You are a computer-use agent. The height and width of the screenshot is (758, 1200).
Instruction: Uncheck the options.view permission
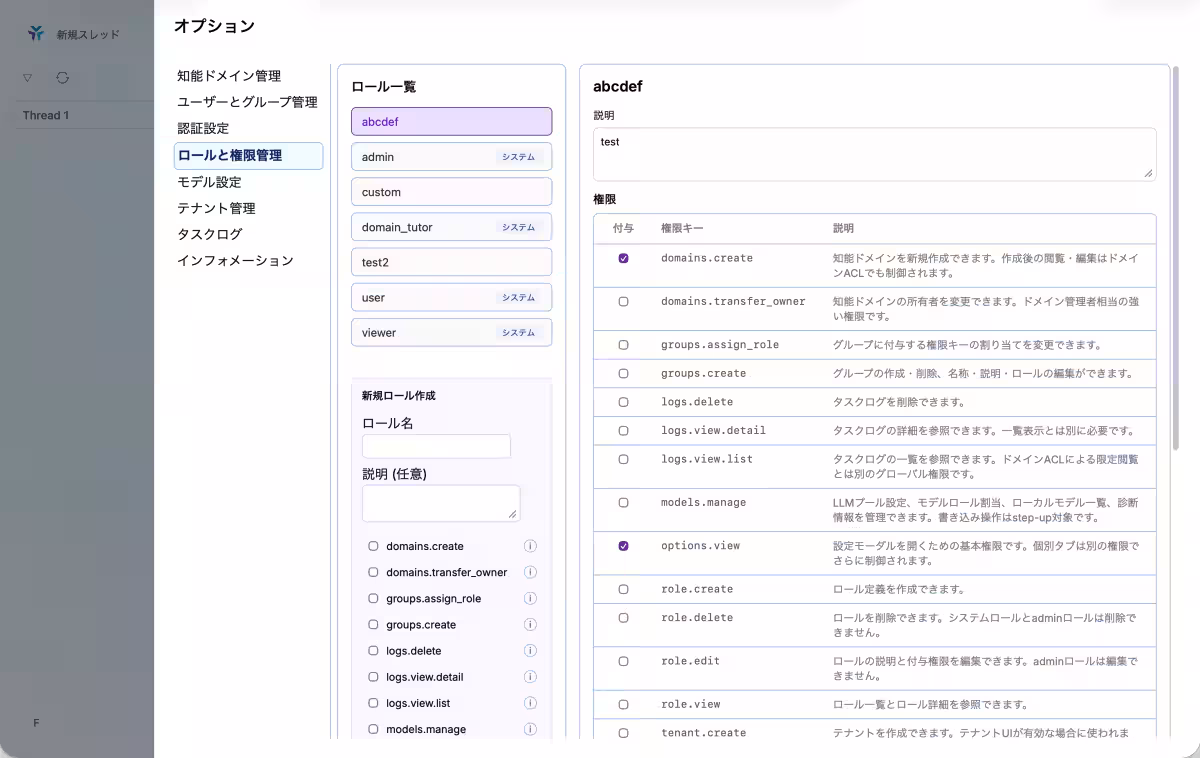[623, 546]
